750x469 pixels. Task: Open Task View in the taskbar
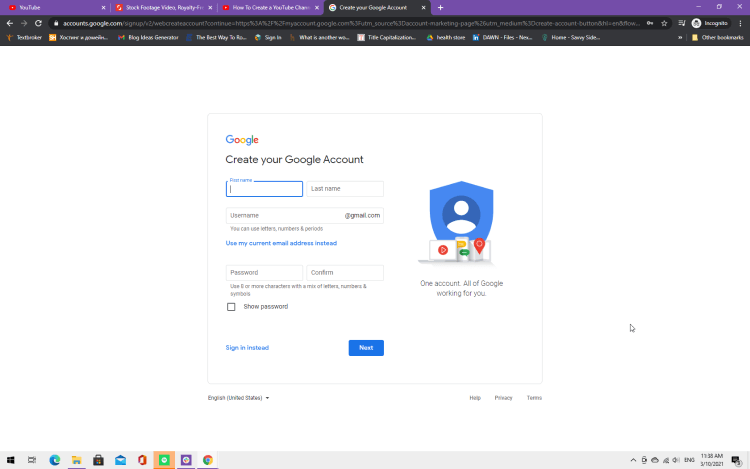(x=32, y=460)
